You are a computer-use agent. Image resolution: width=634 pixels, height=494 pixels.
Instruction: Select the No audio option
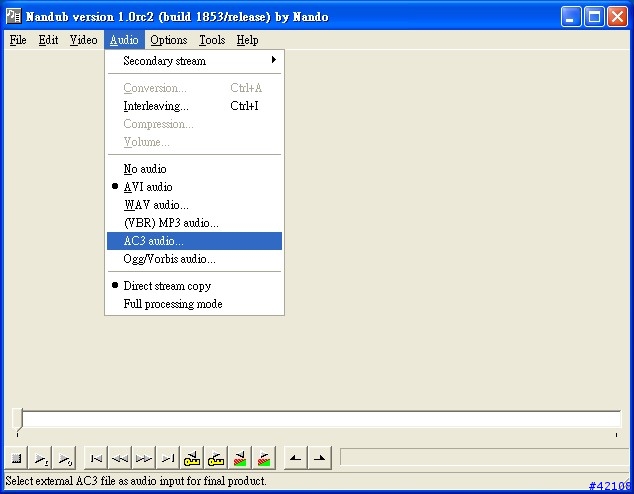[194, 169]
